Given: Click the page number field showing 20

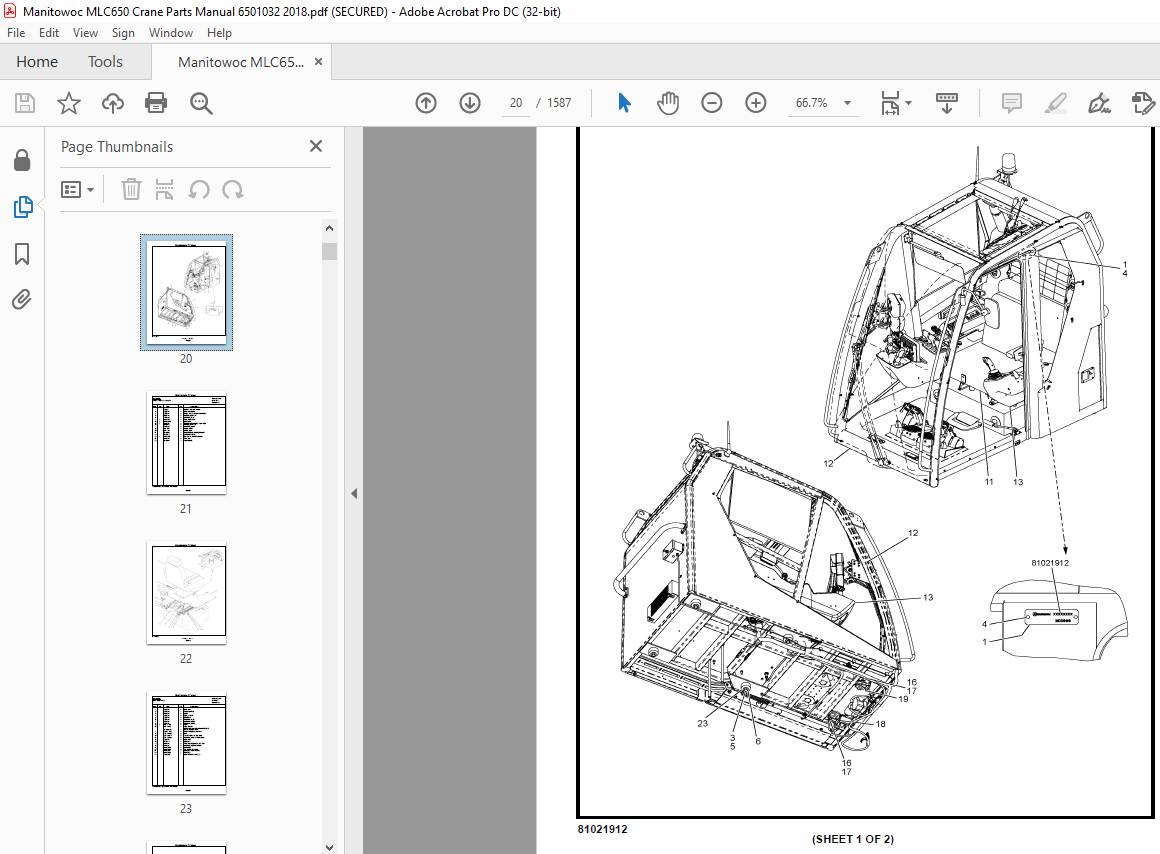Looking at the screenshot, I should (516, 103).
